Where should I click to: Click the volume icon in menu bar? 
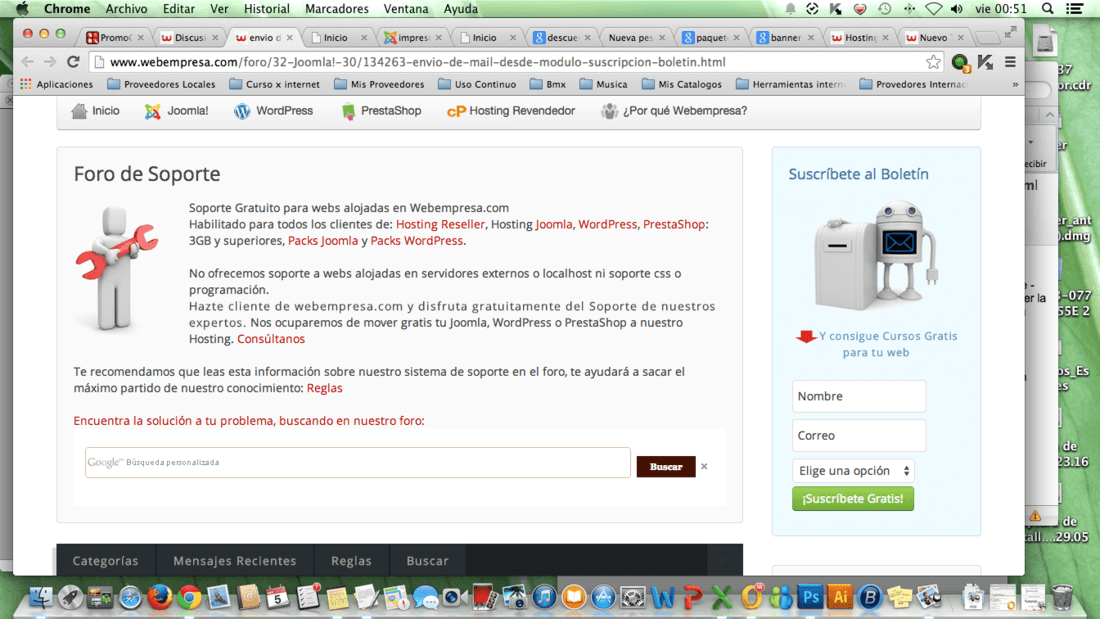(x=957, y=8)
